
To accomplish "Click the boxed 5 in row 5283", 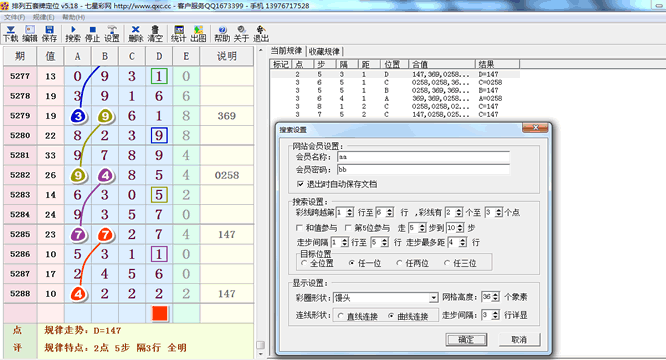I will [159, 195].
